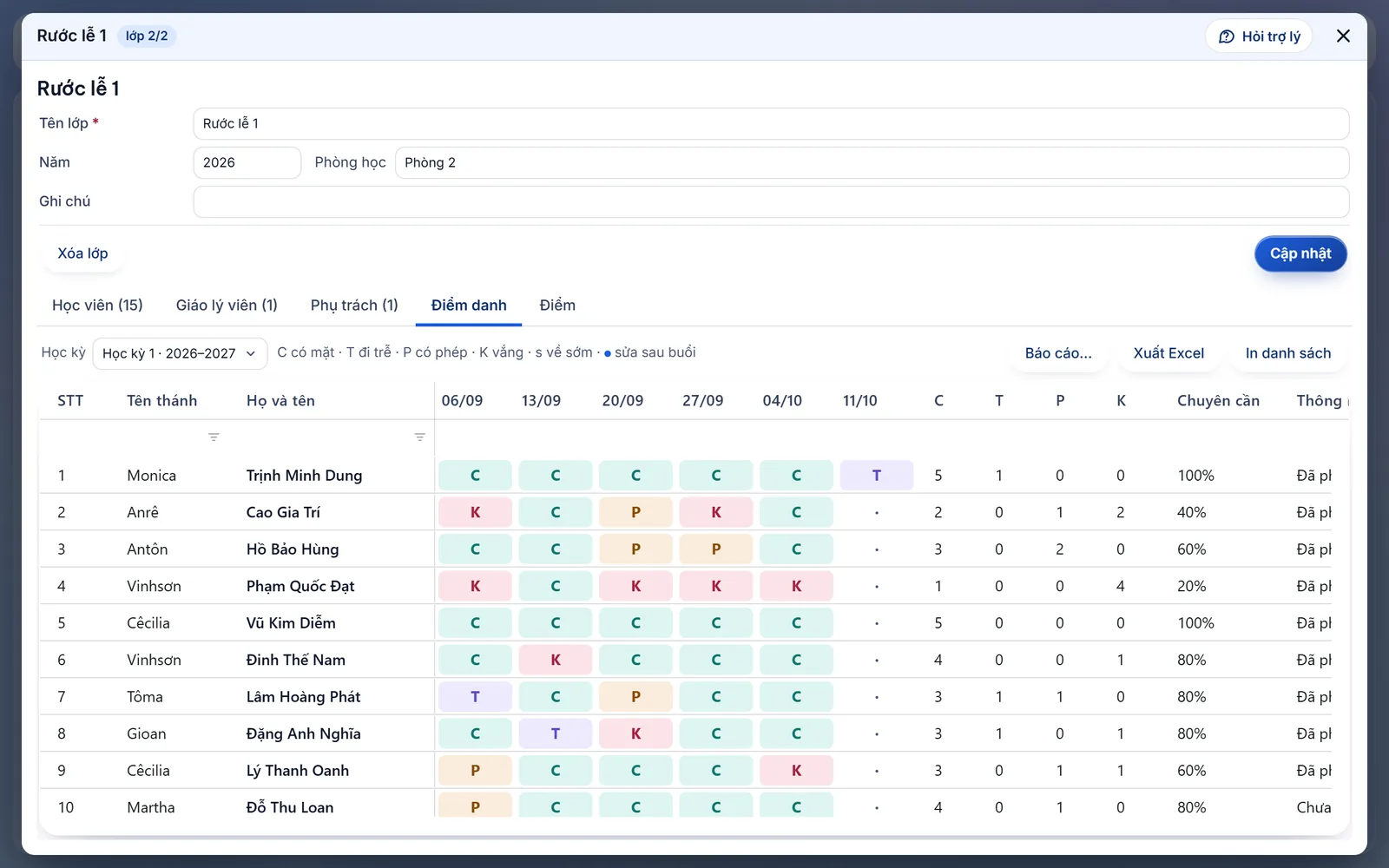Click the 06/09 date column header
The image size is (1389, 868).
[462, 401]
